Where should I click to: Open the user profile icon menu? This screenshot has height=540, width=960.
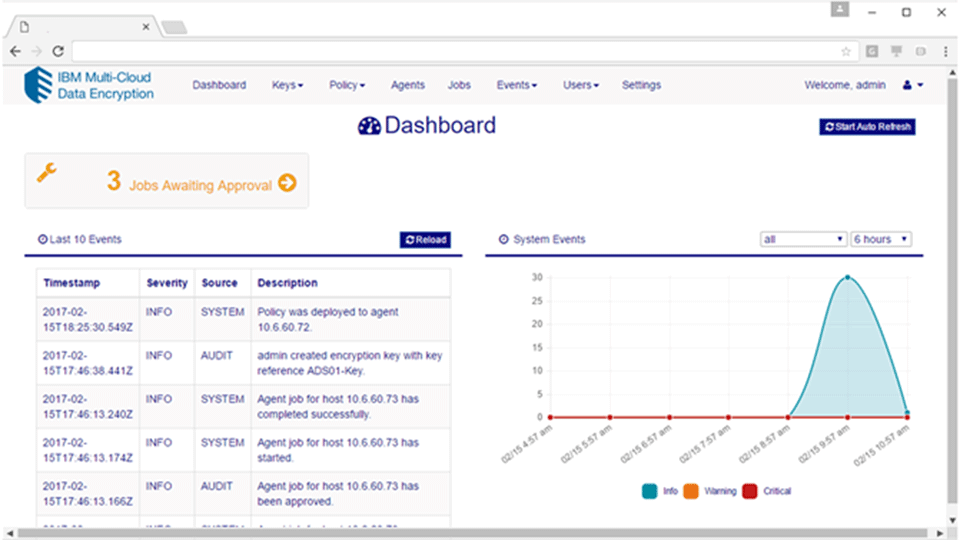pyautogui.click(x=912, y=86)
